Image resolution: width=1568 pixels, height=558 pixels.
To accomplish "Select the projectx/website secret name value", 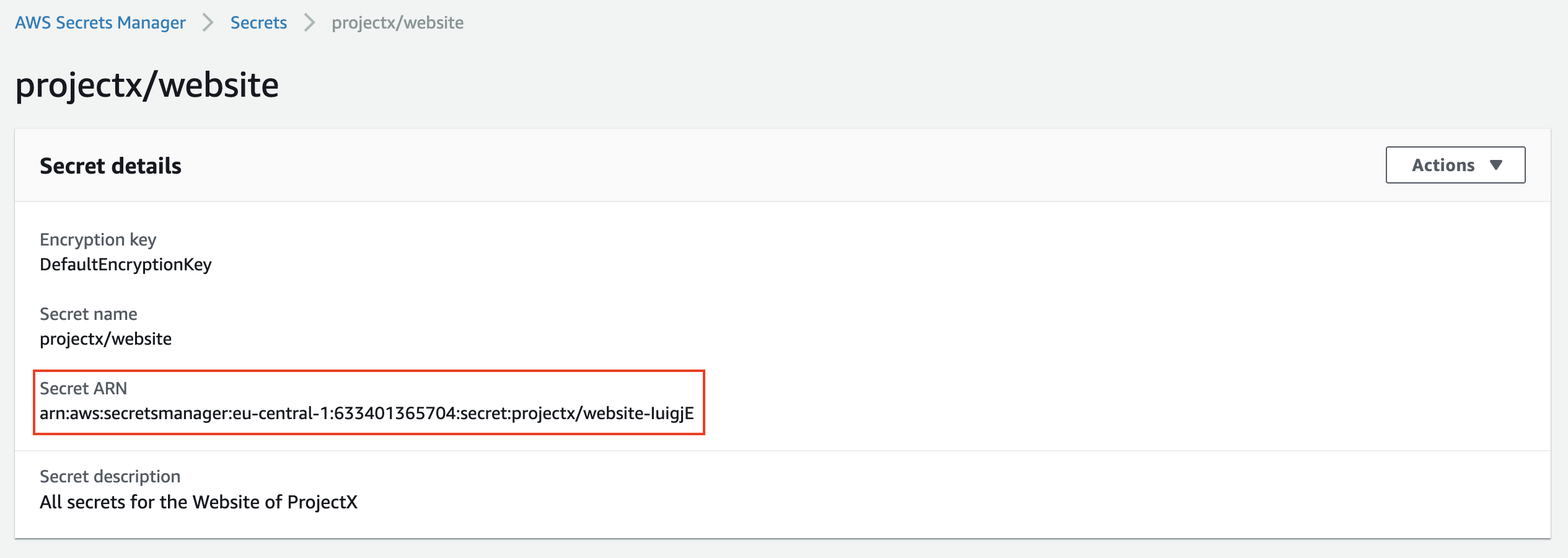I will point(105,339).
